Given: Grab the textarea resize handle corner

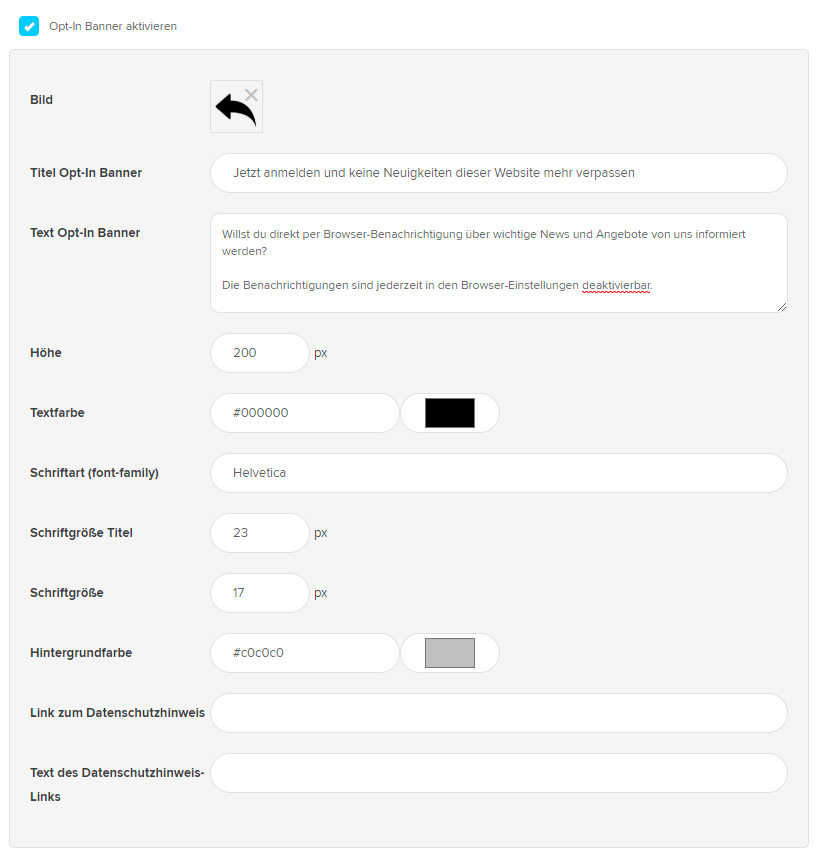Looking at the screenshot, I should click(782, 307).
